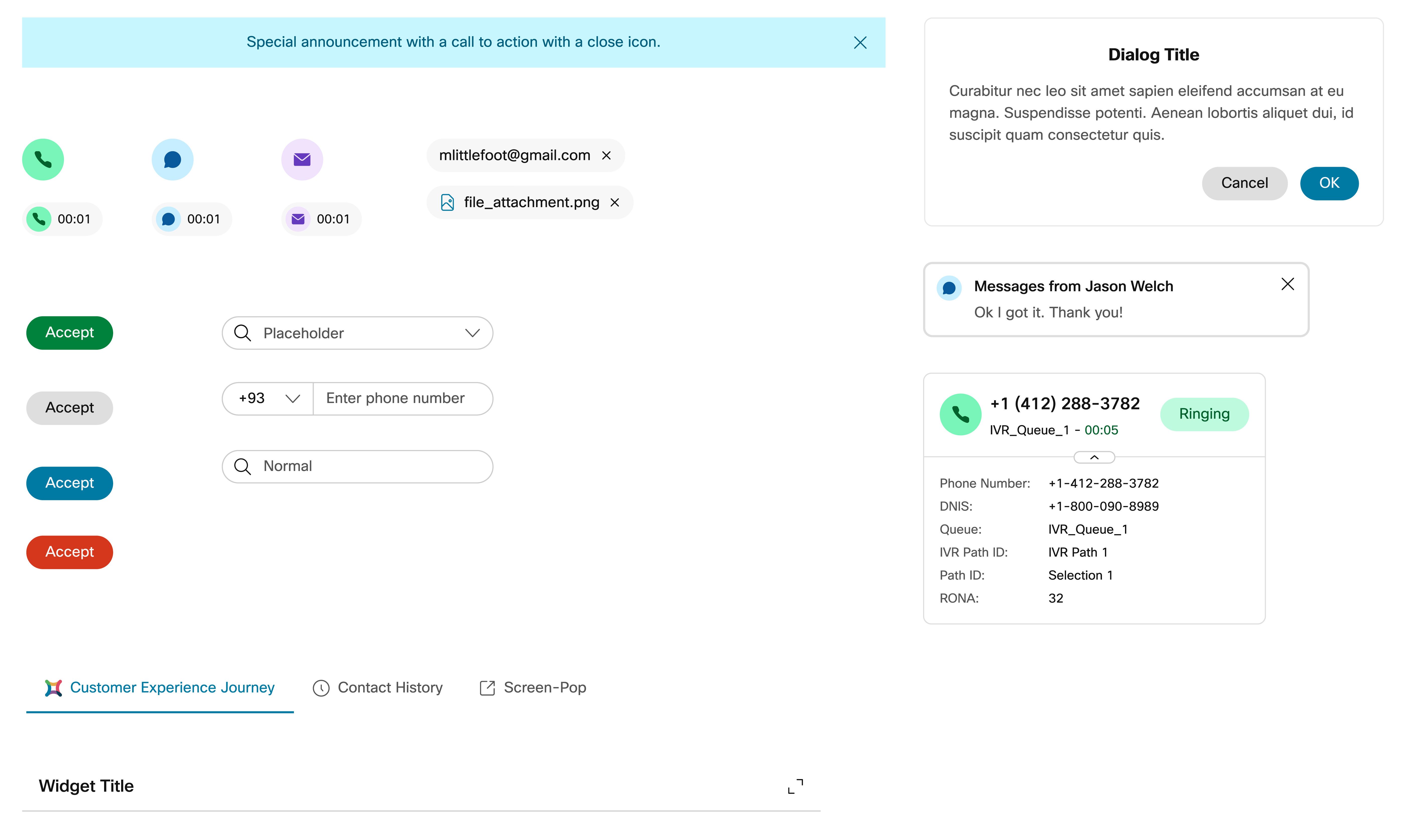This screenshot has height=840, width=1421.
Task: Click the phone icon on the ringing call card
Action: coord(960,414)
